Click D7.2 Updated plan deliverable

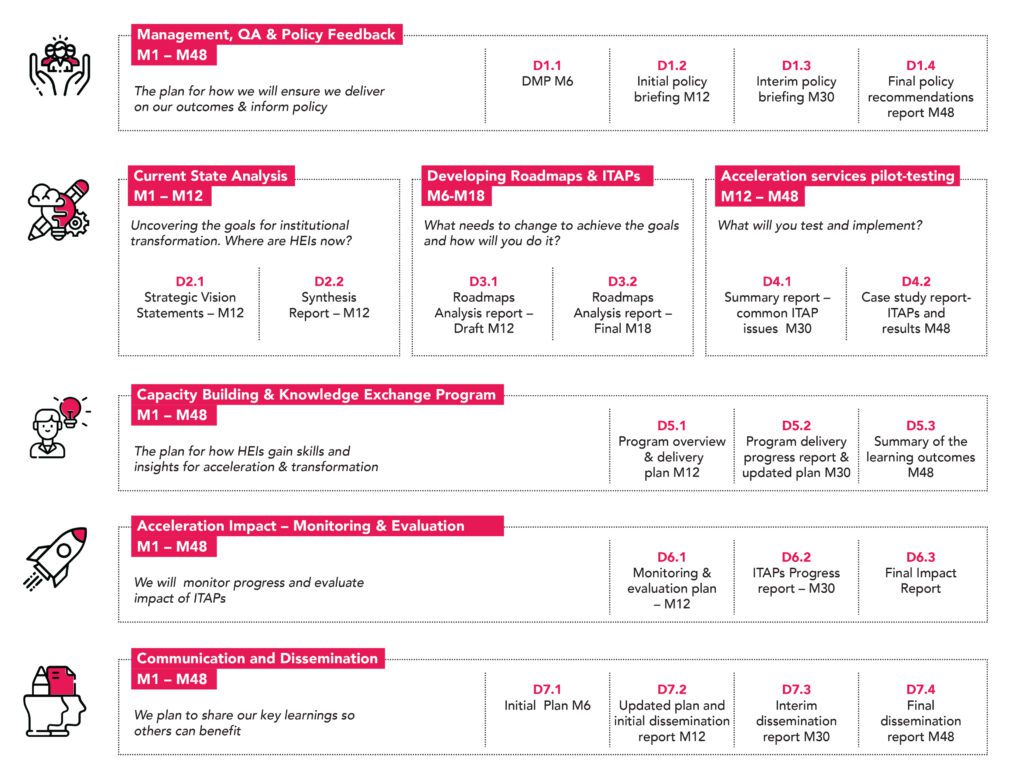pyautogui.click(x=671, y=713)
